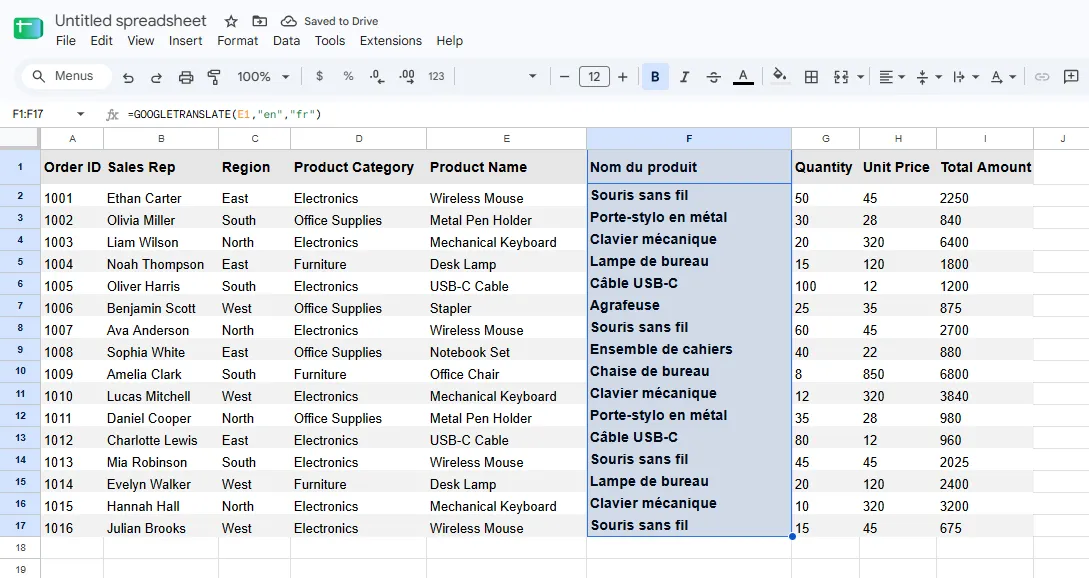This screenshot has height=578, width=1089.
Task: Toggle italic formatting
Action: click(684, 76)
